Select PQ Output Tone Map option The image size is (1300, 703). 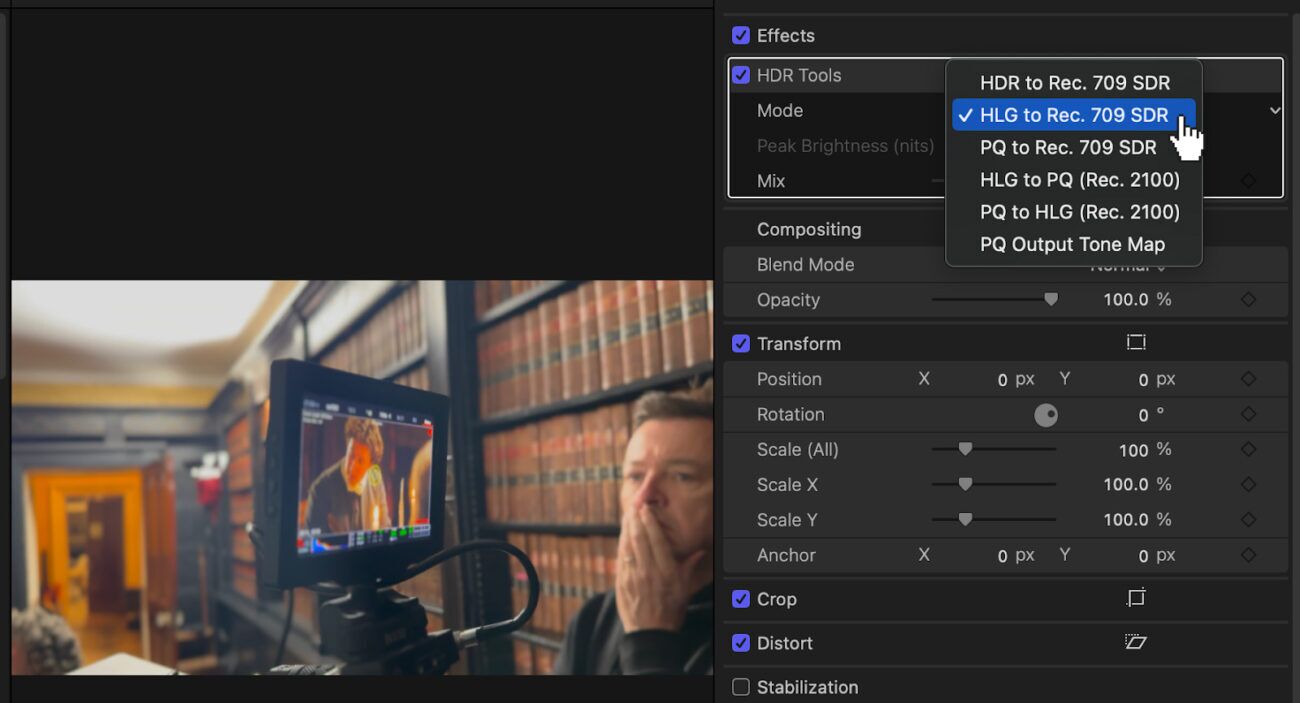(x=1072, y=244)
